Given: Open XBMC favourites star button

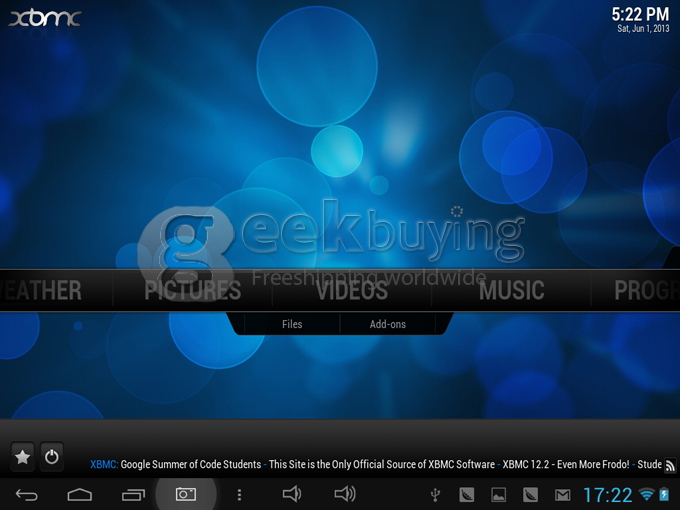Looking at the screenshot, I should (x=23, y=457).
